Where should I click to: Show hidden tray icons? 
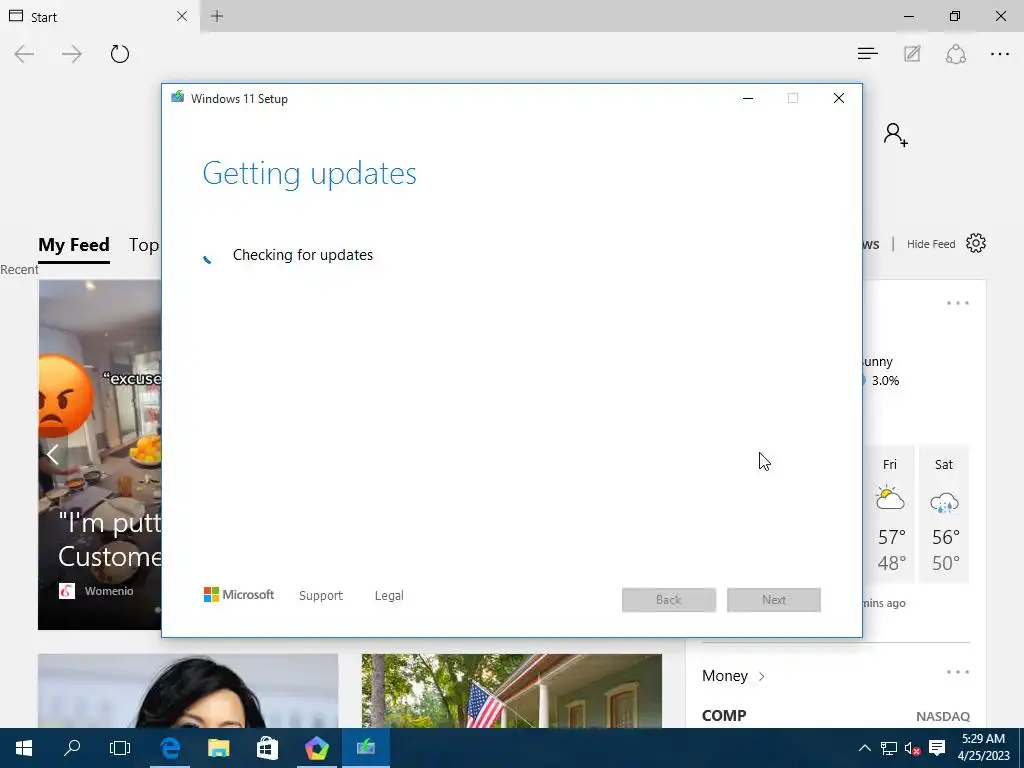864,748
